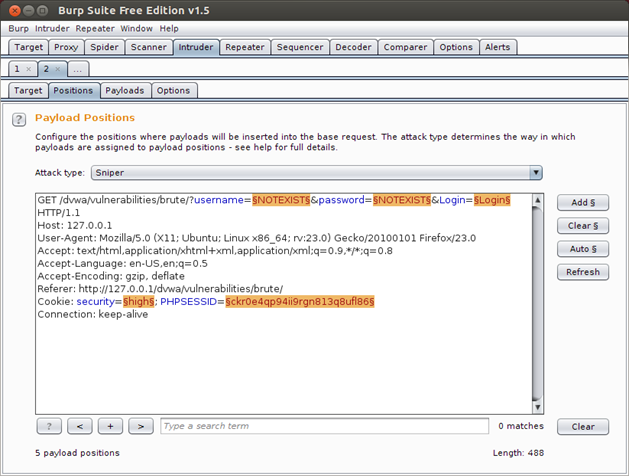
Task: Open the Intruder menu in menu bar
Action: coord(53,29)
